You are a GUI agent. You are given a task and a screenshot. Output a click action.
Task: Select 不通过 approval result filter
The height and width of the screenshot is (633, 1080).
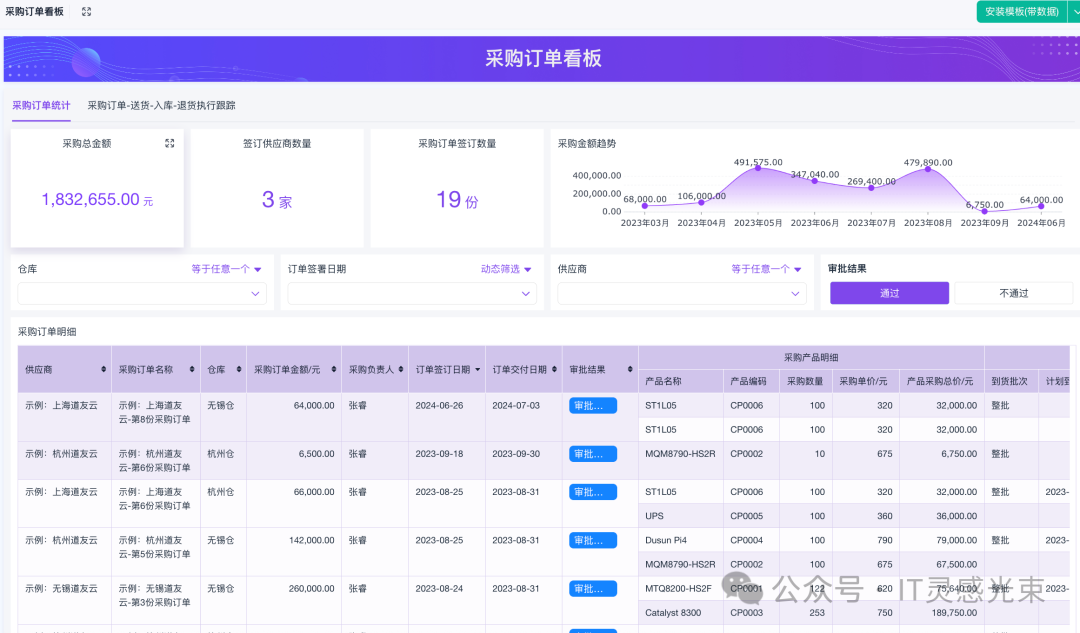pos(1013,293)
